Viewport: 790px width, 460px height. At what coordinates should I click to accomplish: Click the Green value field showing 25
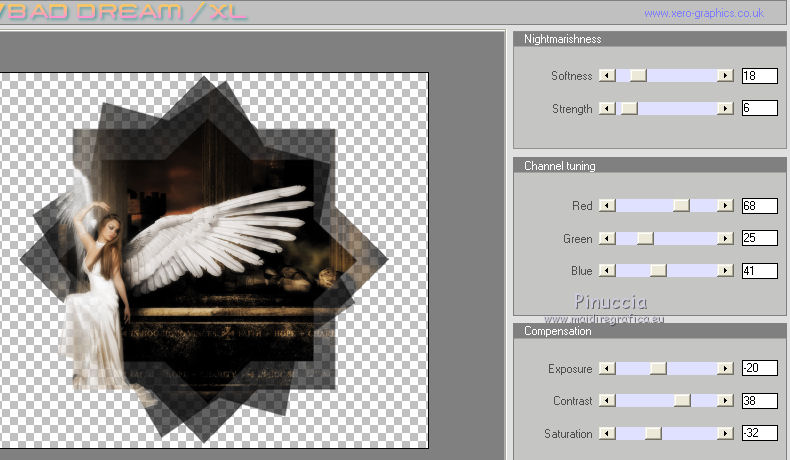760,238
